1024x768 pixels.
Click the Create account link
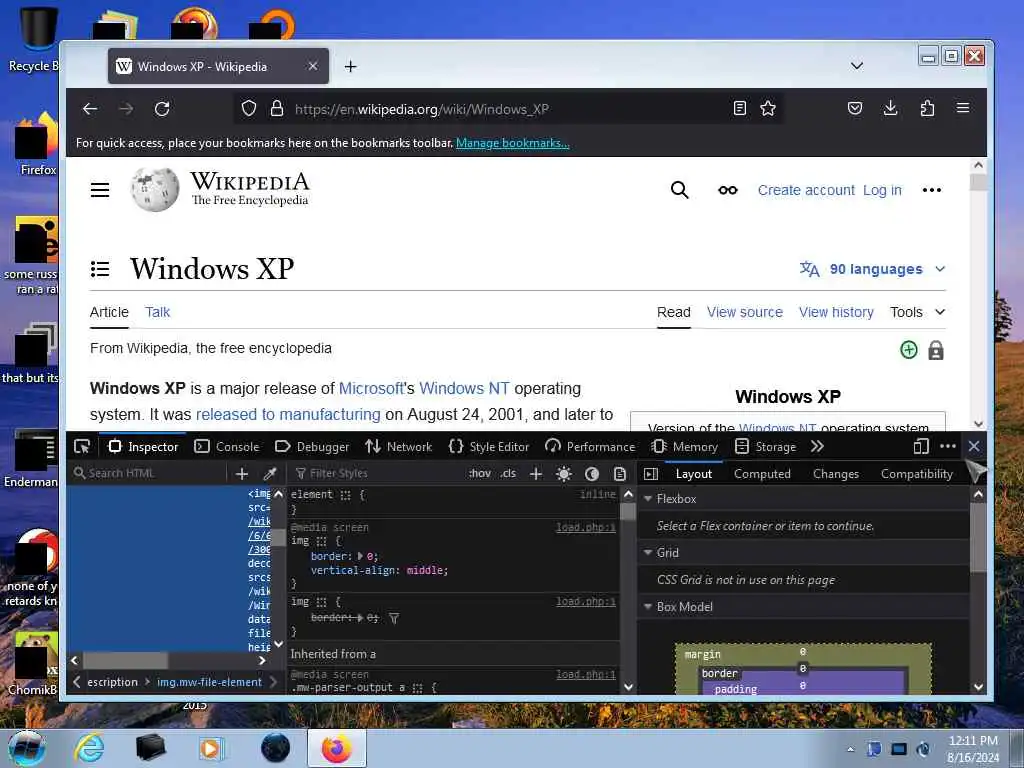pyautogui.click(x=806, y=190)
